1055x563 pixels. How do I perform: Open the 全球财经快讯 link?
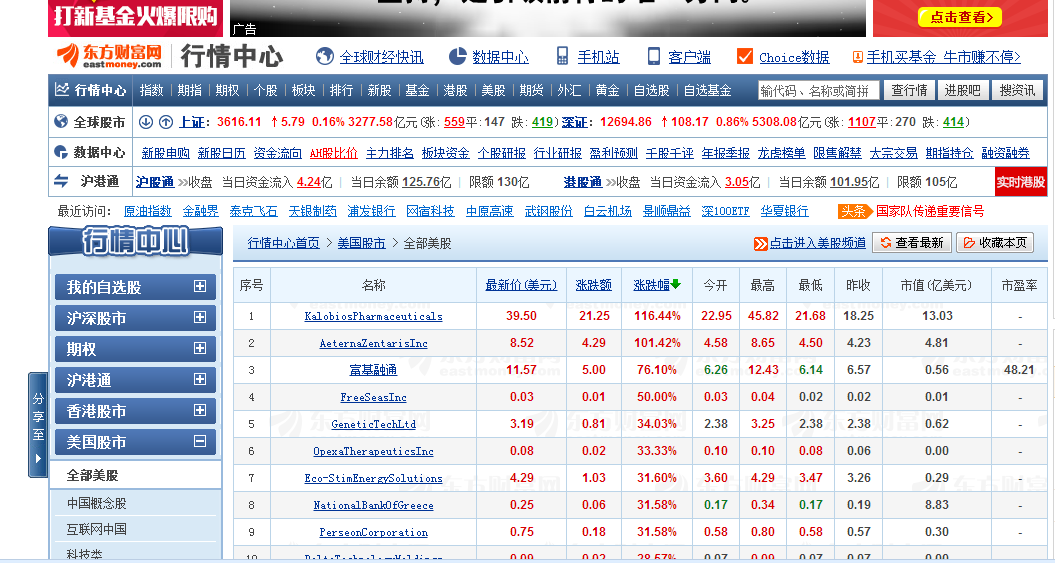coord(381,57)
